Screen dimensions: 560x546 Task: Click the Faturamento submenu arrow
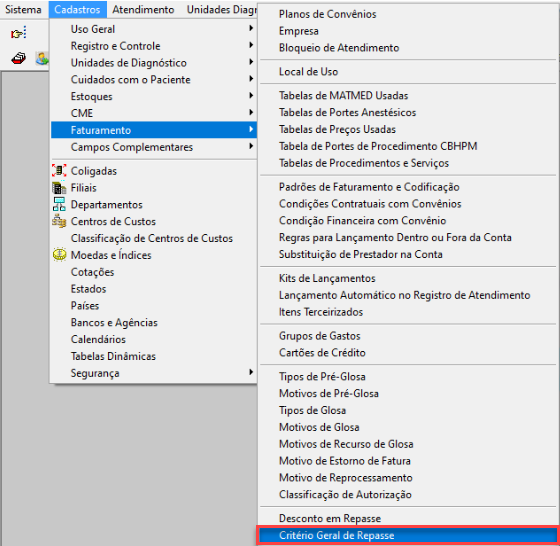[251, 129]
